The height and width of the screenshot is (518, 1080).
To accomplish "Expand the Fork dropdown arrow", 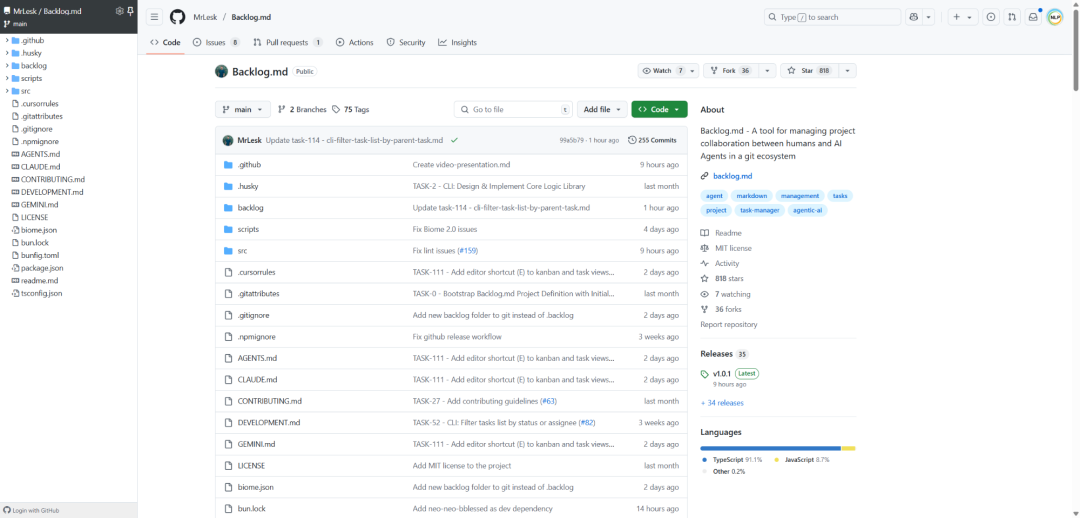I will pos(766,70).
